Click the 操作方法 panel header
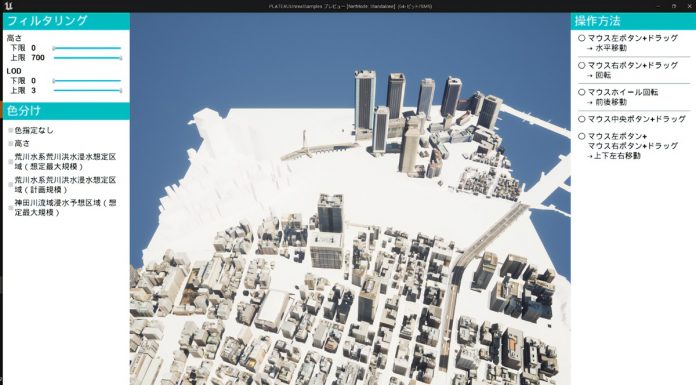 (633, 21)
